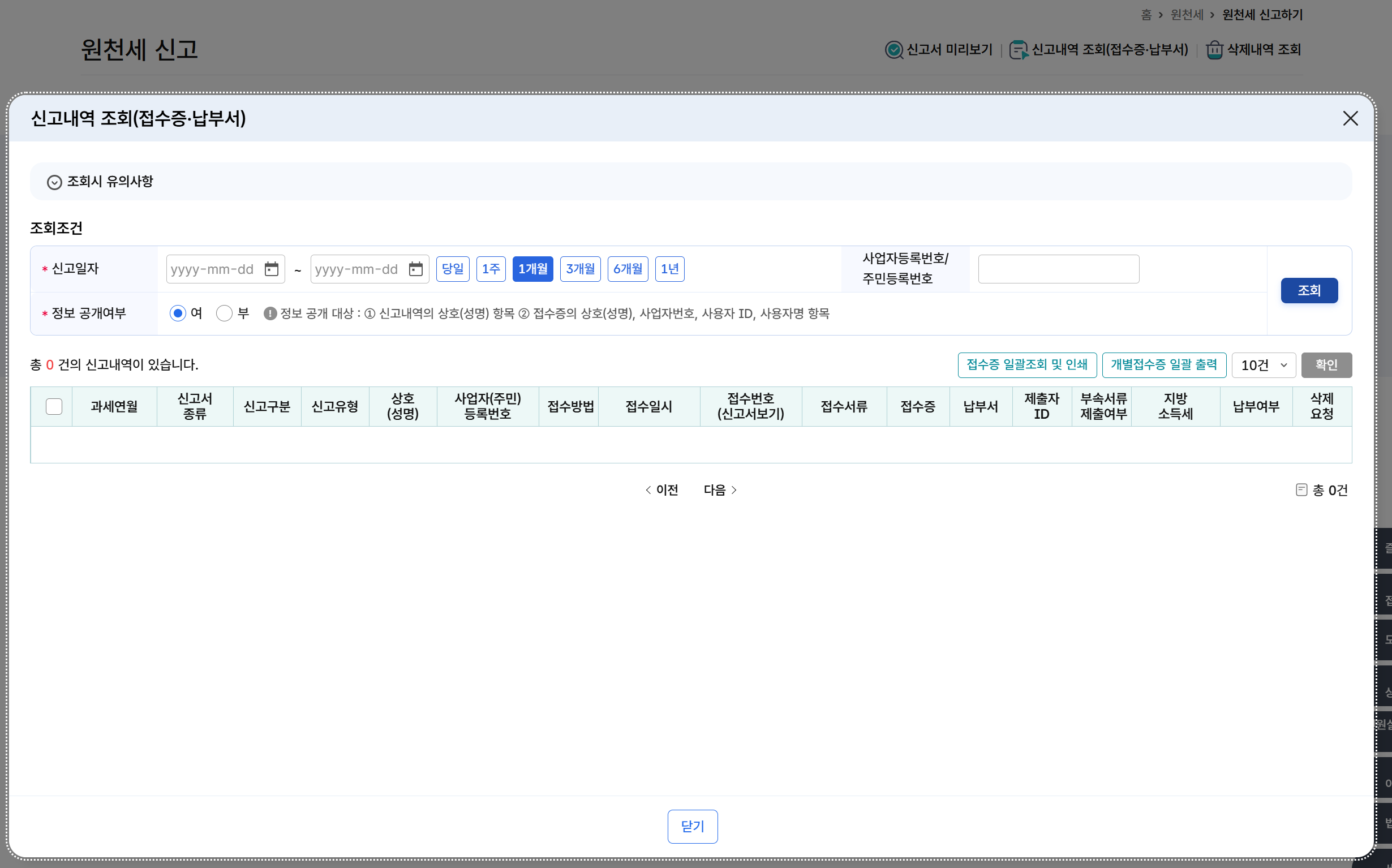Click the 삭제내역 조회 trash icon

click(x=1214, y=50)
